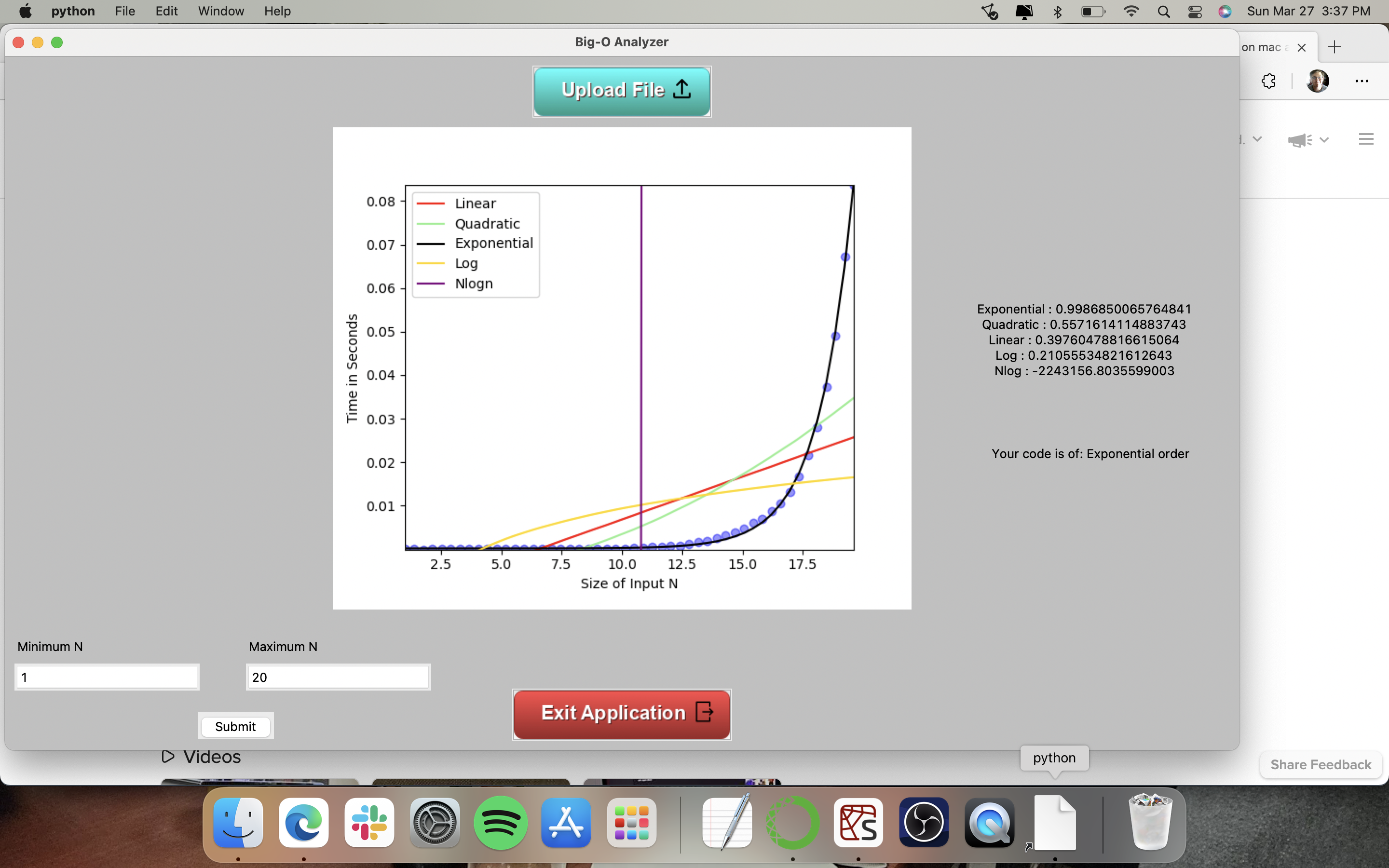This screenshot has width=1389, height=868.
Task: Open the browser extensions puzzle icon
Action: (x=1268, y=81)
